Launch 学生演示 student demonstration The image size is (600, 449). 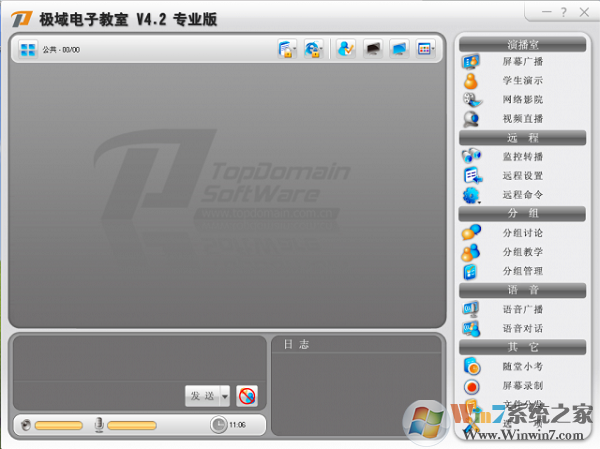pos(522,81)
